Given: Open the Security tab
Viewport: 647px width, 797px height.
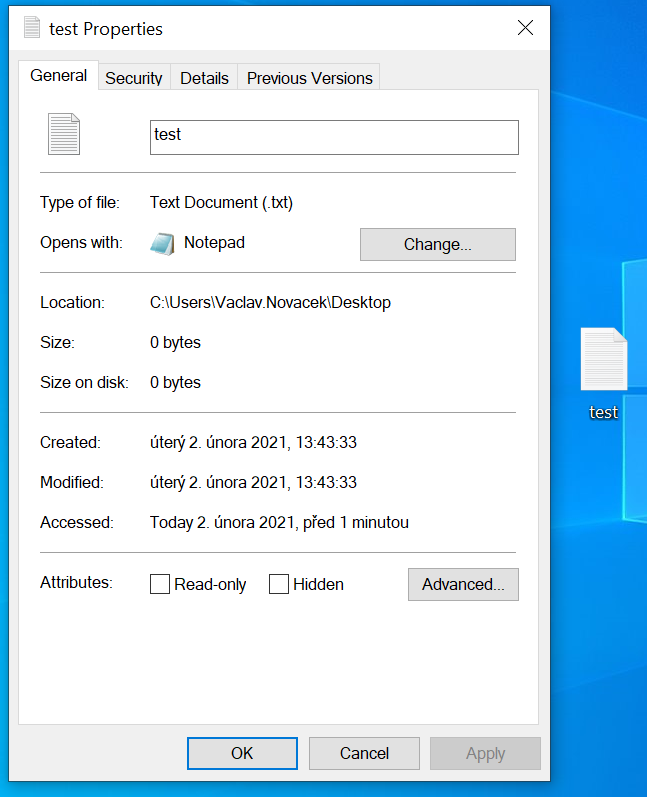Looking at the screenshot, I should (x=134, y=78).
